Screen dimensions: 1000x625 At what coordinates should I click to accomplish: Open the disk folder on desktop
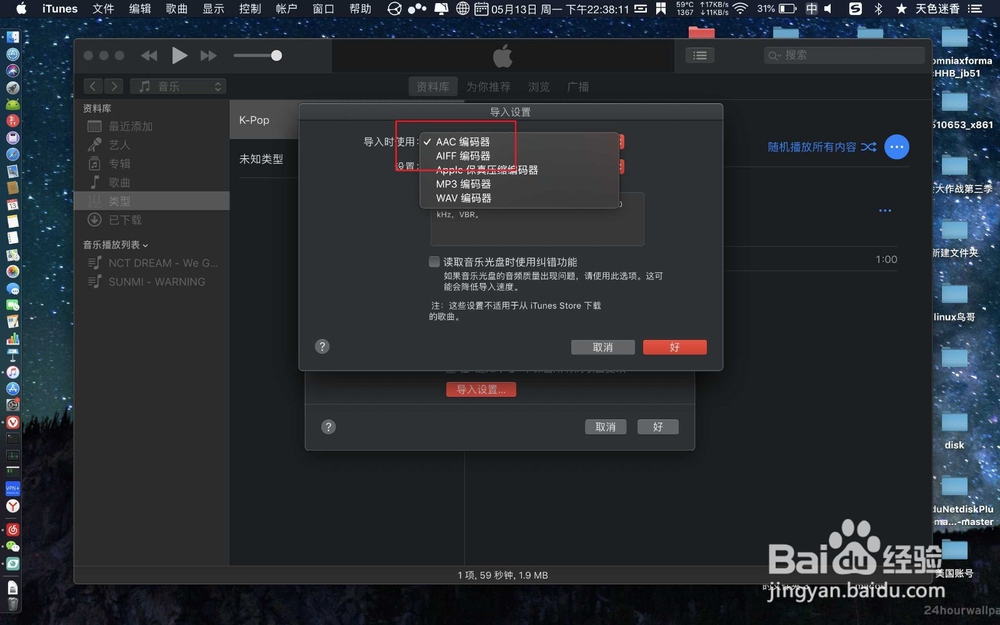pos(955,429)
